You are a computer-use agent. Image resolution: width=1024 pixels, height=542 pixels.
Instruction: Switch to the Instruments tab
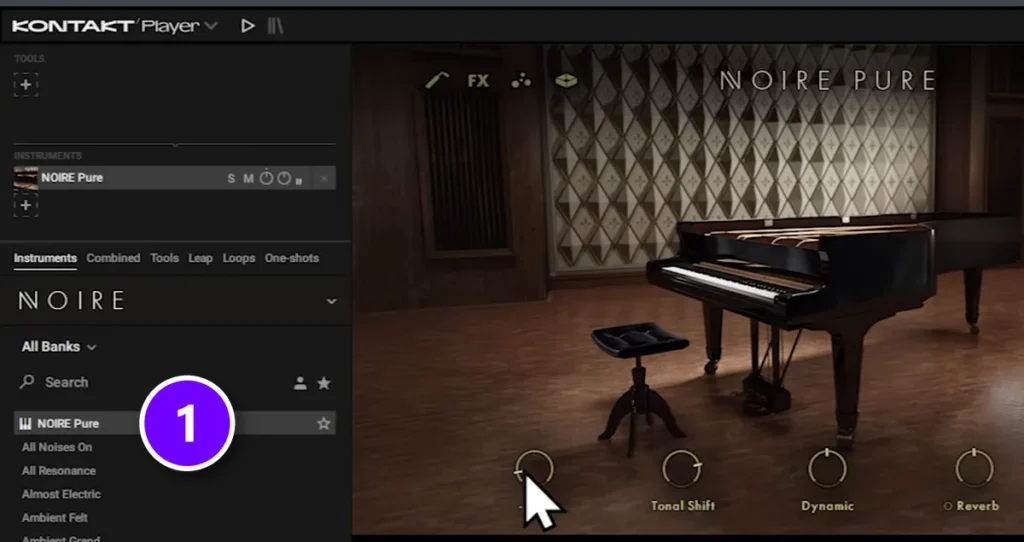45,259
